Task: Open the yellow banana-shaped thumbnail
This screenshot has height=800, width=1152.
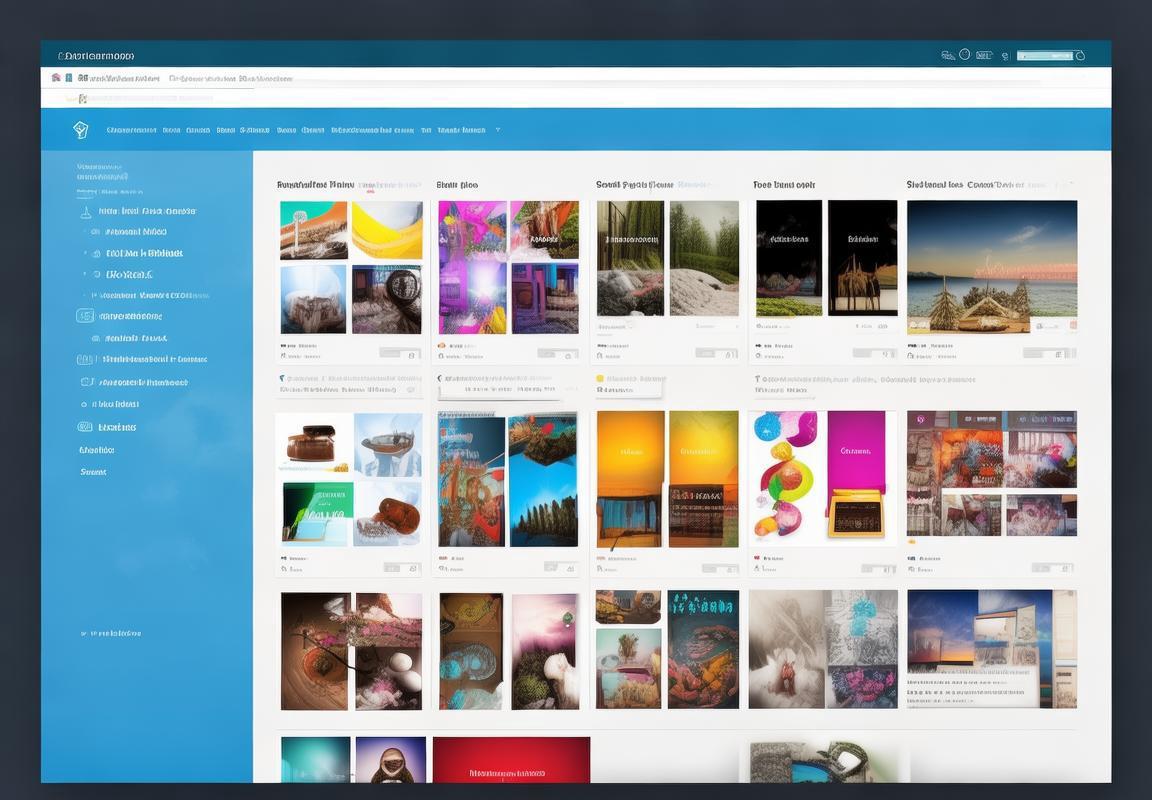Action: click(387, 230)
